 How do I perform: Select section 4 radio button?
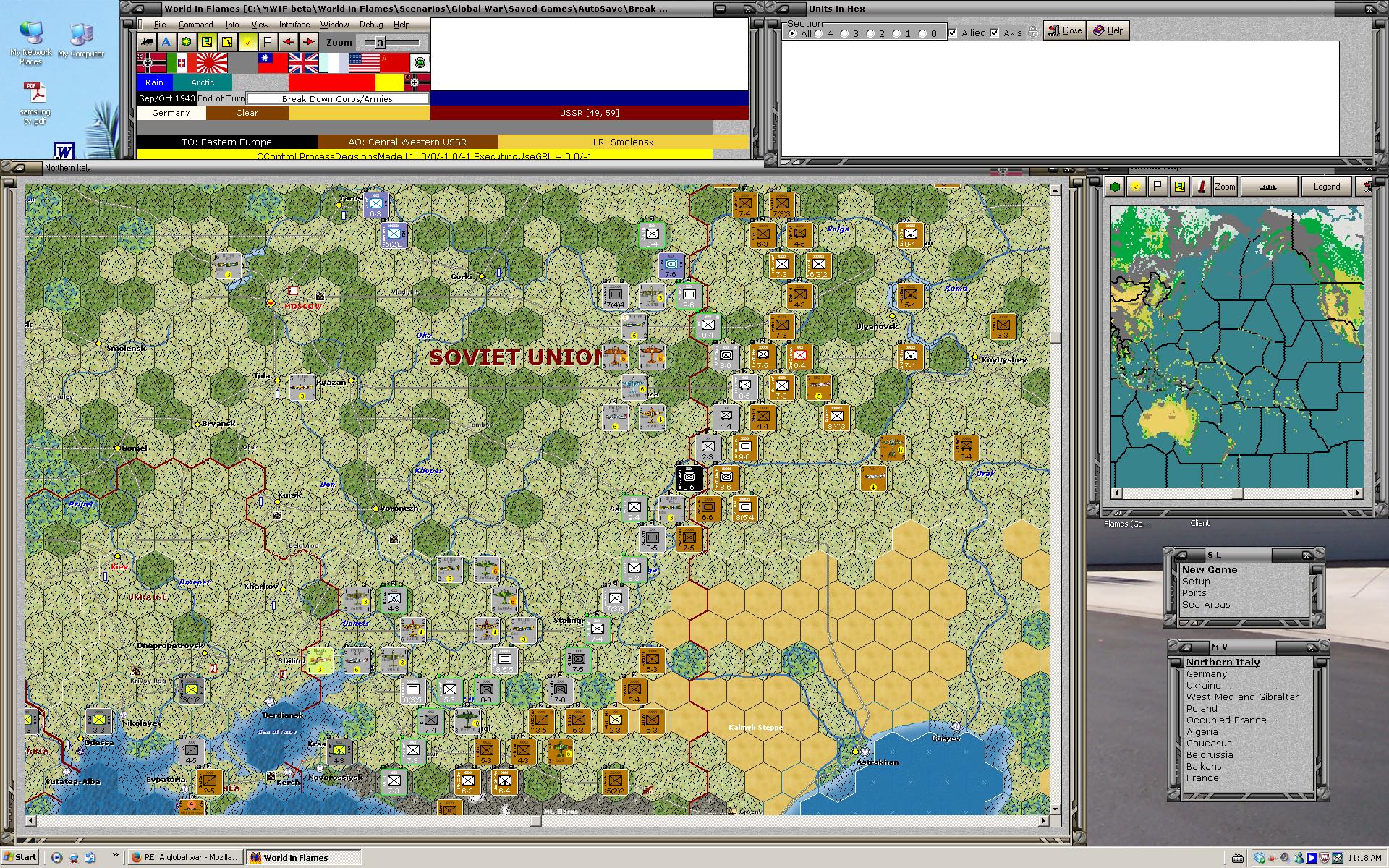pyautogui.click(x=819, y=33)
